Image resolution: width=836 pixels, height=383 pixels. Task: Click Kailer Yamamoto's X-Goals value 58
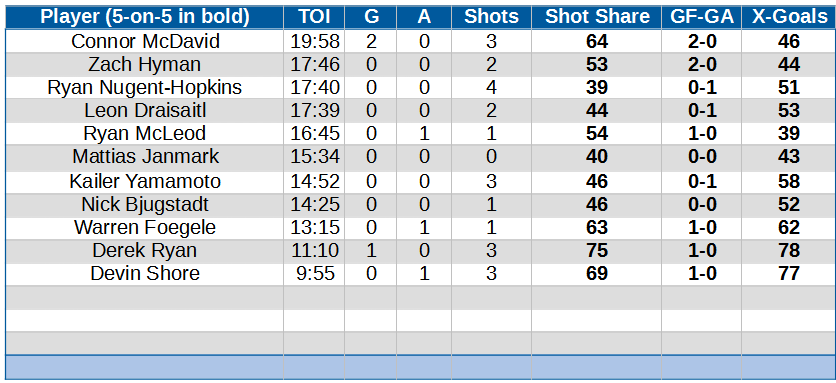789,181
